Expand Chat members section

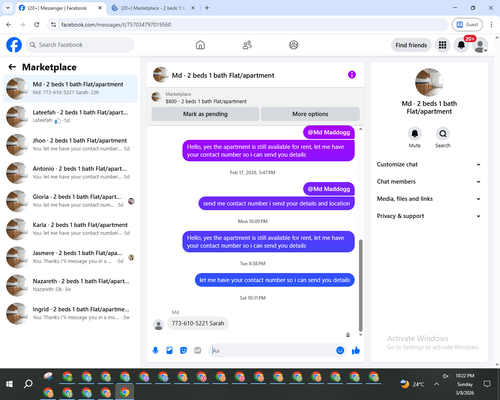tap(429, 182)
